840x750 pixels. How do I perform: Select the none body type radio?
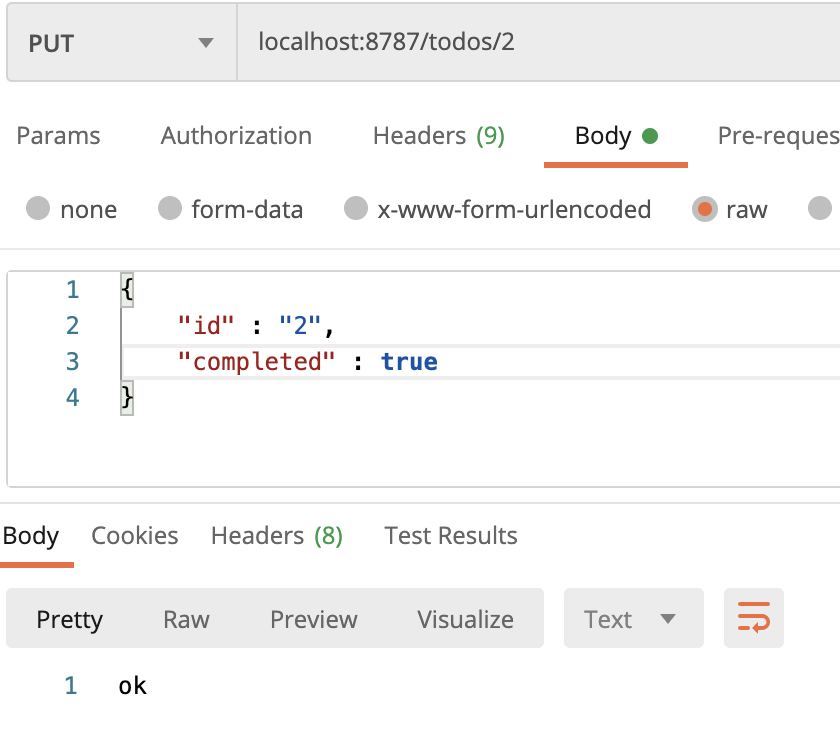coord(38,208)
